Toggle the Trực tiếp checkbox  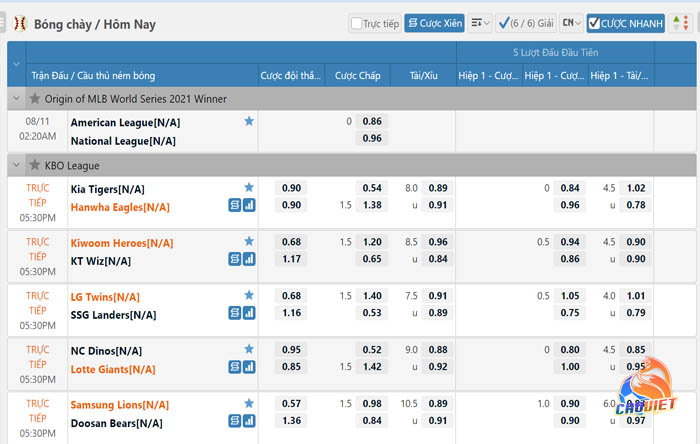tap(356, 23)
